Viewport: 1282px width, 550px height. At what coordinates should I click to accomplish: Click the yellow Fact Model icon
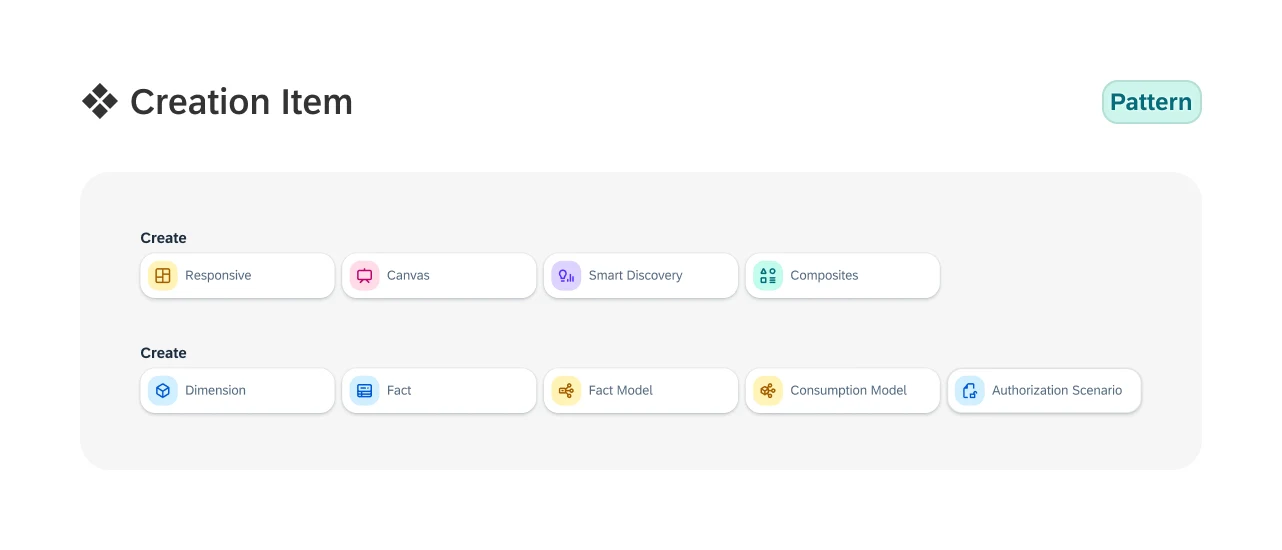pos(566,391)
